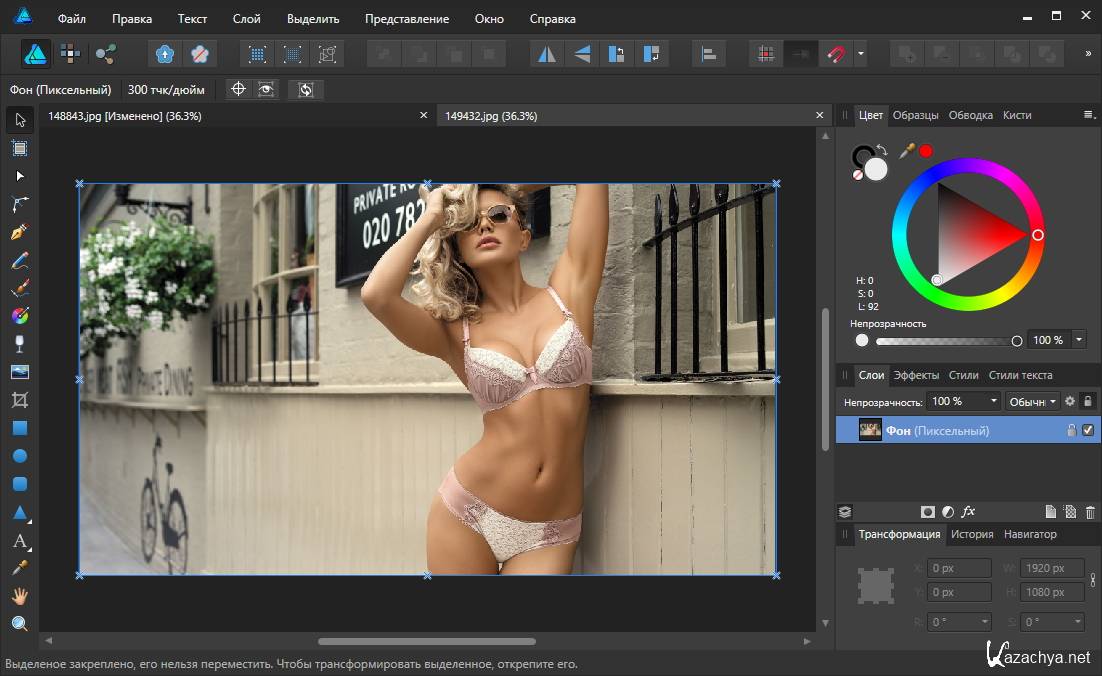The width and height of the screenshot is (1102, 676).
Task: Select the Crop tool
Action: coord(19,400)
